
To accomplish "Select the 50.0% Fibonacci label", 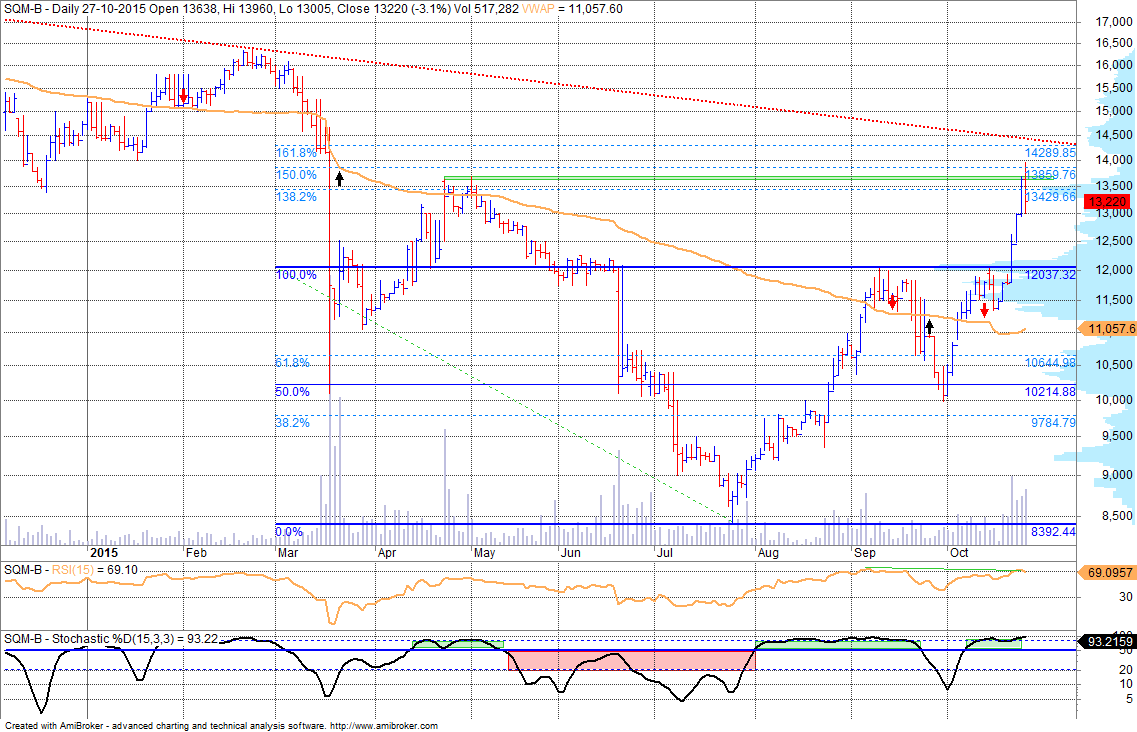I will click(x=293, y=392).
